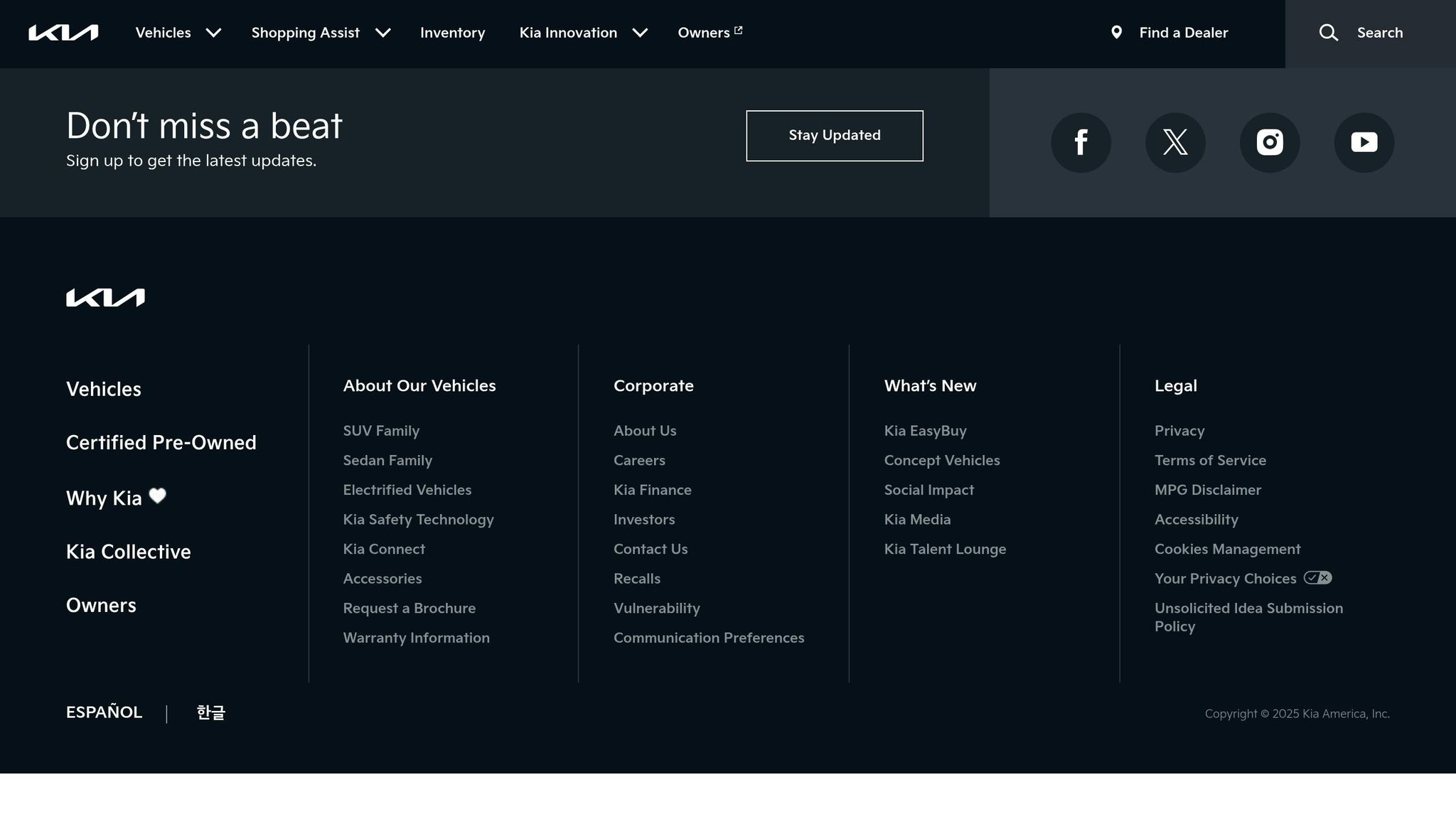
Task: Open Kia's Instagram icon
Action: (x=1270, y=142)
